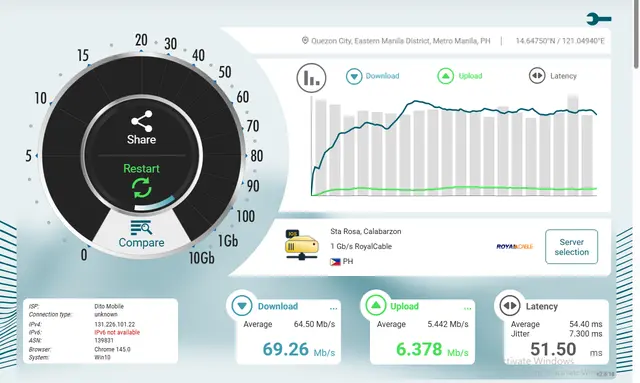
Task: Open Download card more options dots
Action: (333, 309)
